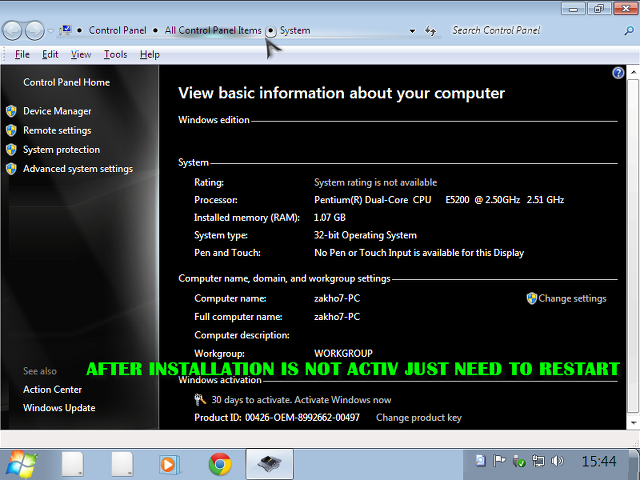Click the Back navigation arrow

(x=12, y=31)
